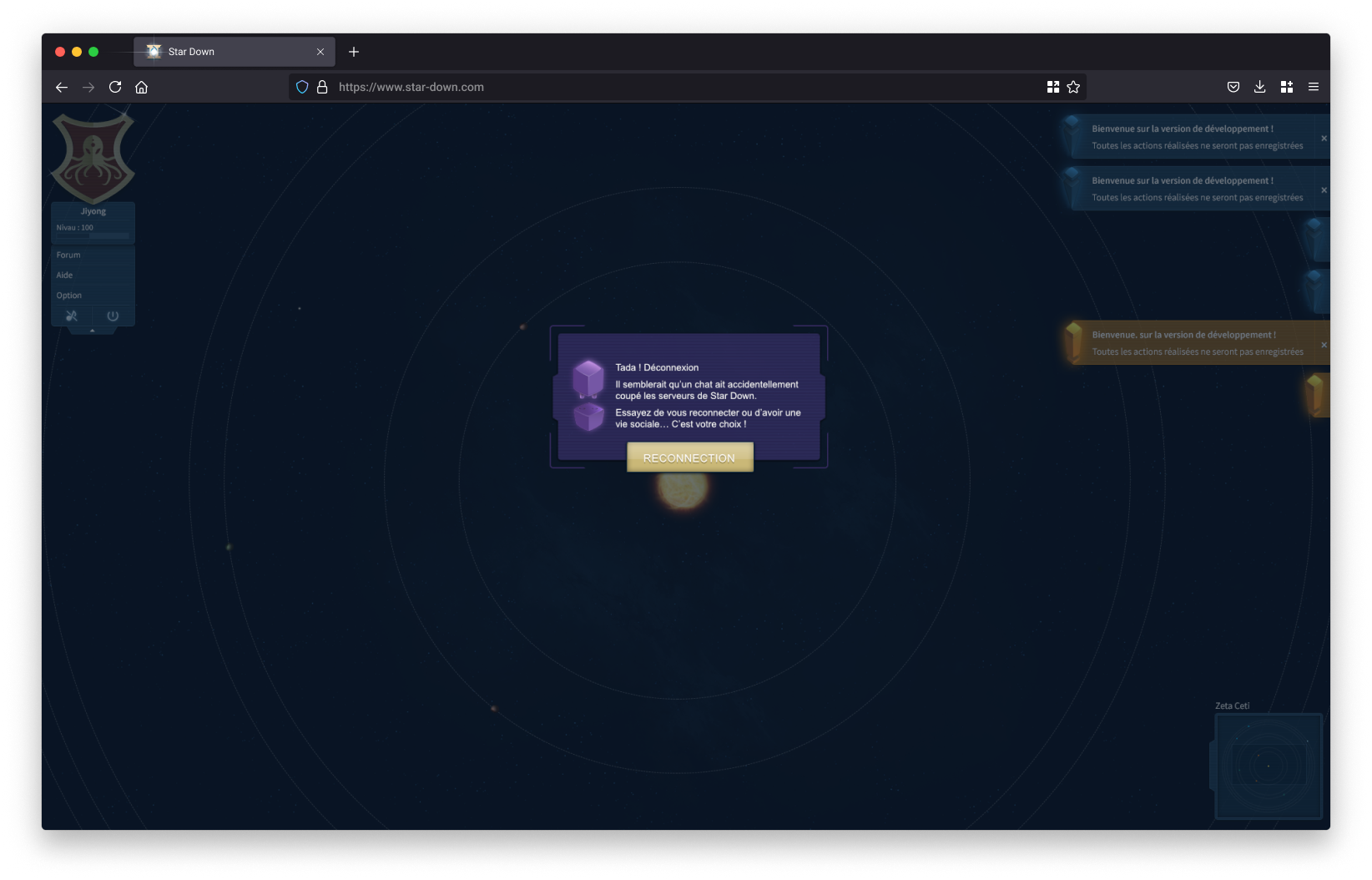1372x880 pixels.
Task: Click the glowing sun at map center
Action: pyautogui.click(x=682, y=488)
